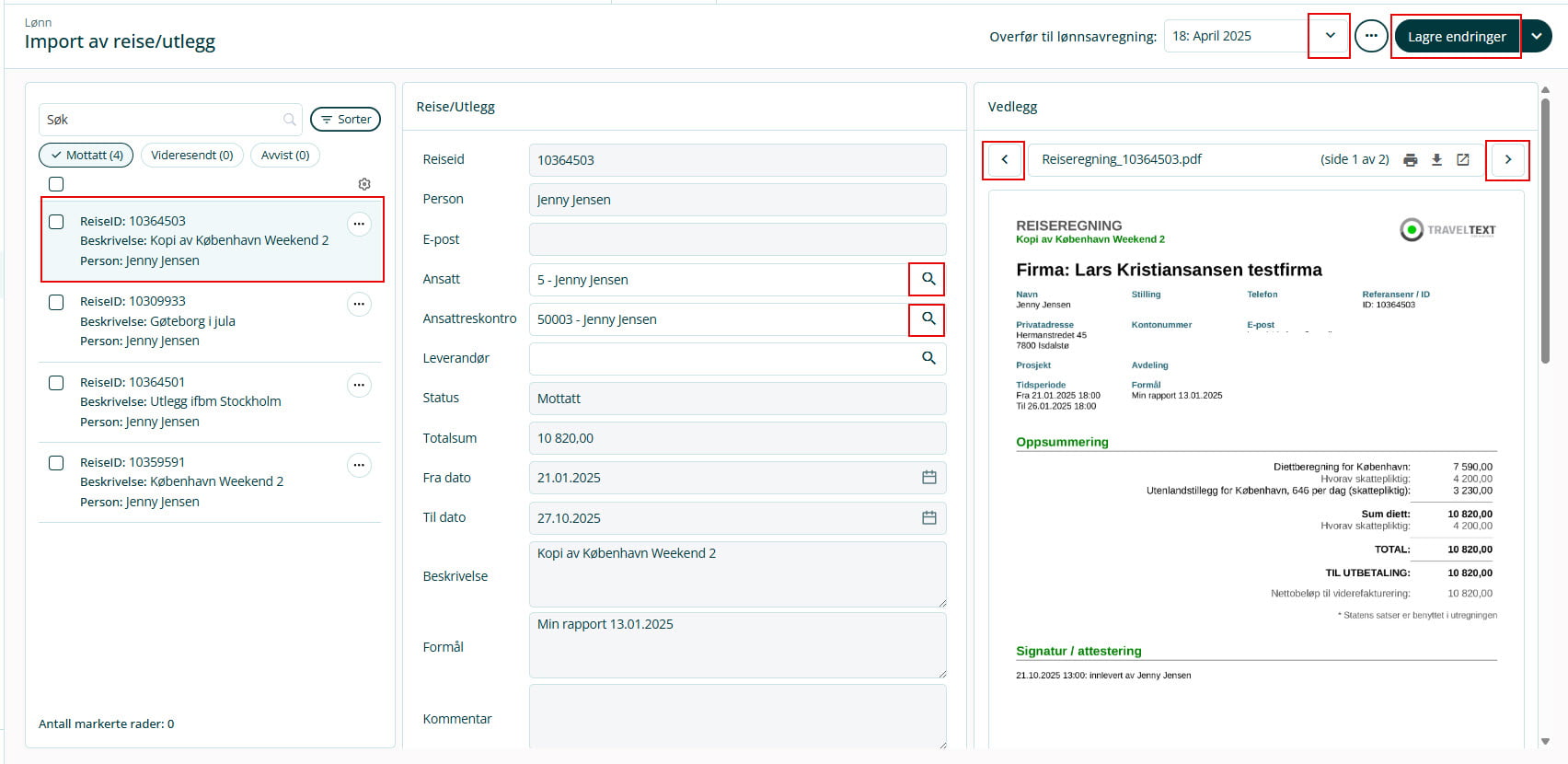The width and height of the screenshot is (1568, 764).
Task: Click into the Søk search field
Action: point(162,120)
